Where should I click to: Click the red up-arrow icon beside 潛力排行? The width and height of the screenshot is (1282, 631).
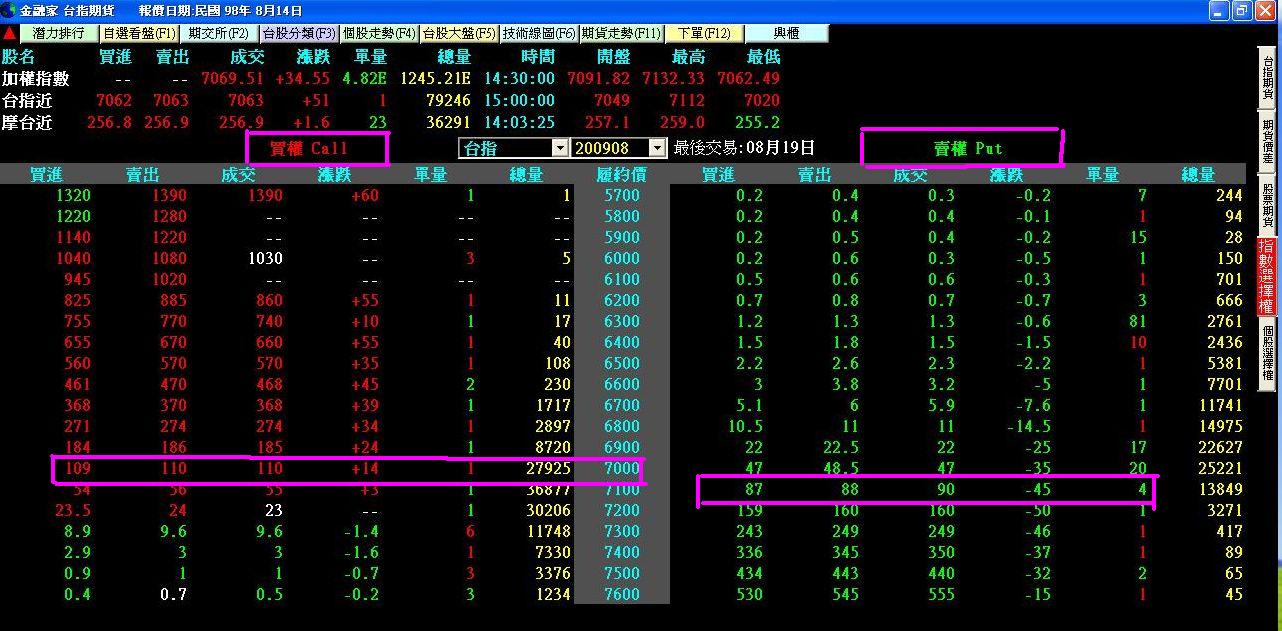tap(9, 33)
